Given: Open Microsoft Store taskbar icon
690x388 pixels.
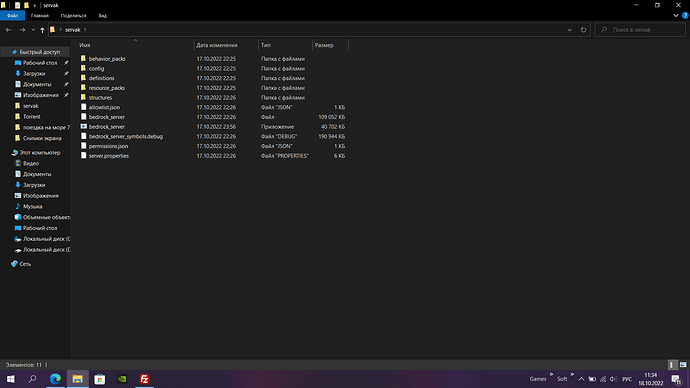Looking at the screenshot, I should click(100, 379).
